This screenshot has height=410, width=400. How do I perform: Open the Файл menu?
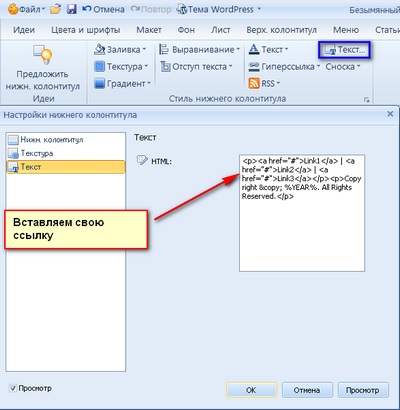pos(27,9)
